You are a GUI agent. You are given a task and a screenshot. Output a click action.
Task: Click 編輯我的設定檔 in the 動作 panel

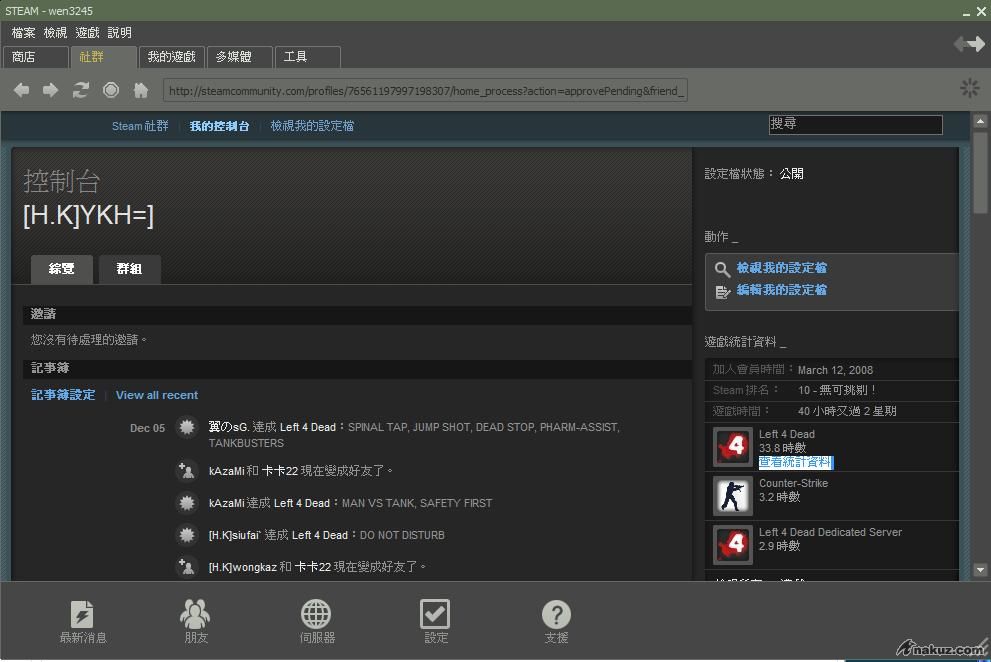point(782,290)
